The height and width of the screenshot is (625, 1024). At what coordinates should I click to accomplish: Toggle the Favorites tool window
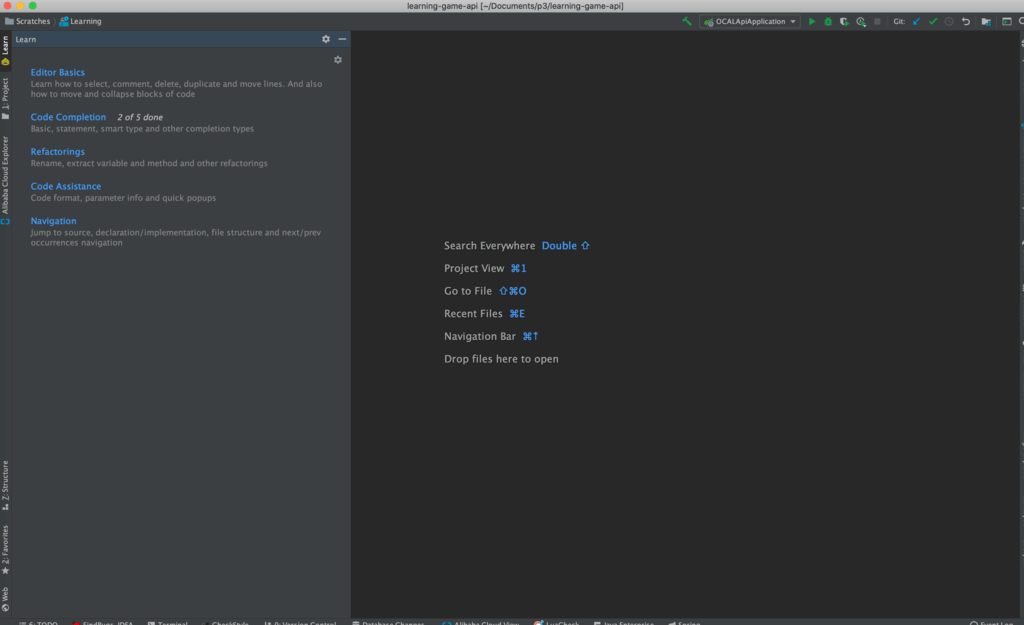click(7, 546)
